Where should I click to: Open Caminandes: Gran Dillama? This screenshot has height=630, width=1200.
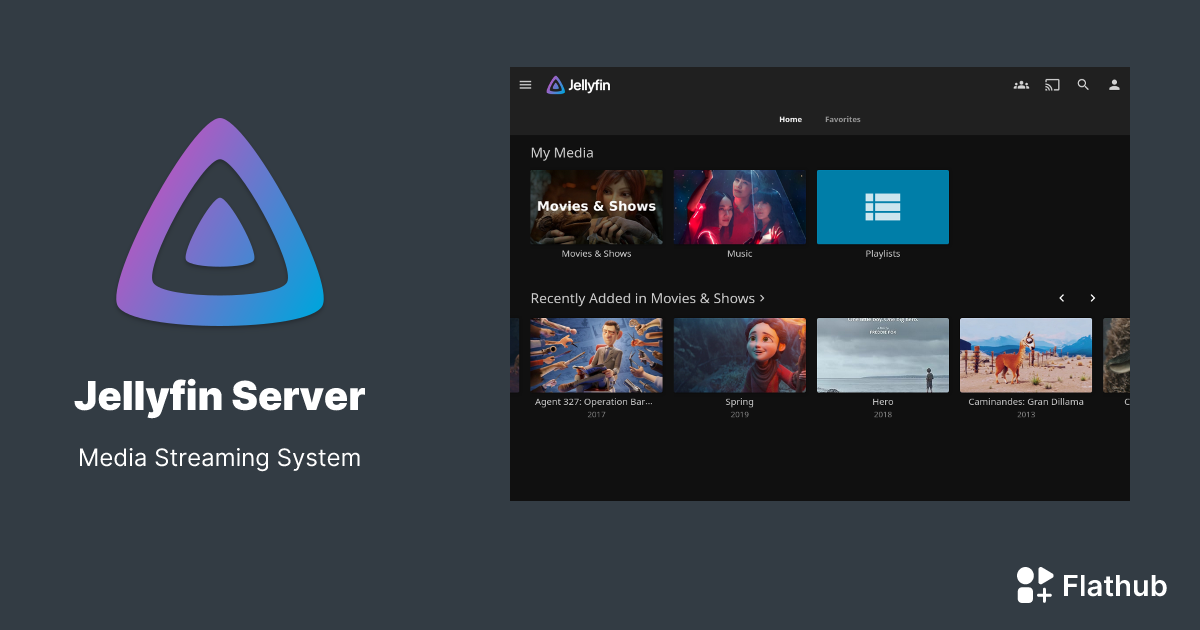(1025, 355)
